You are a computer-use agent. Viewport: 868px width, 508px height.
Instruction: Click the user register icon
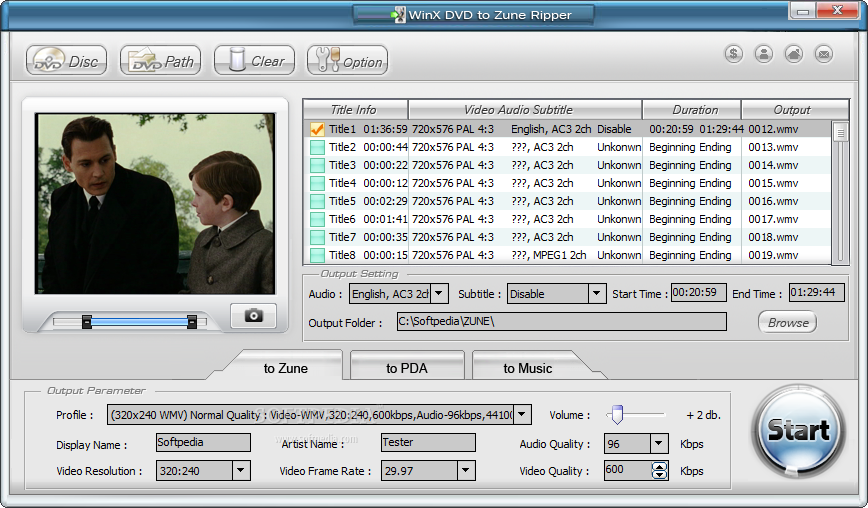point(763,54)
